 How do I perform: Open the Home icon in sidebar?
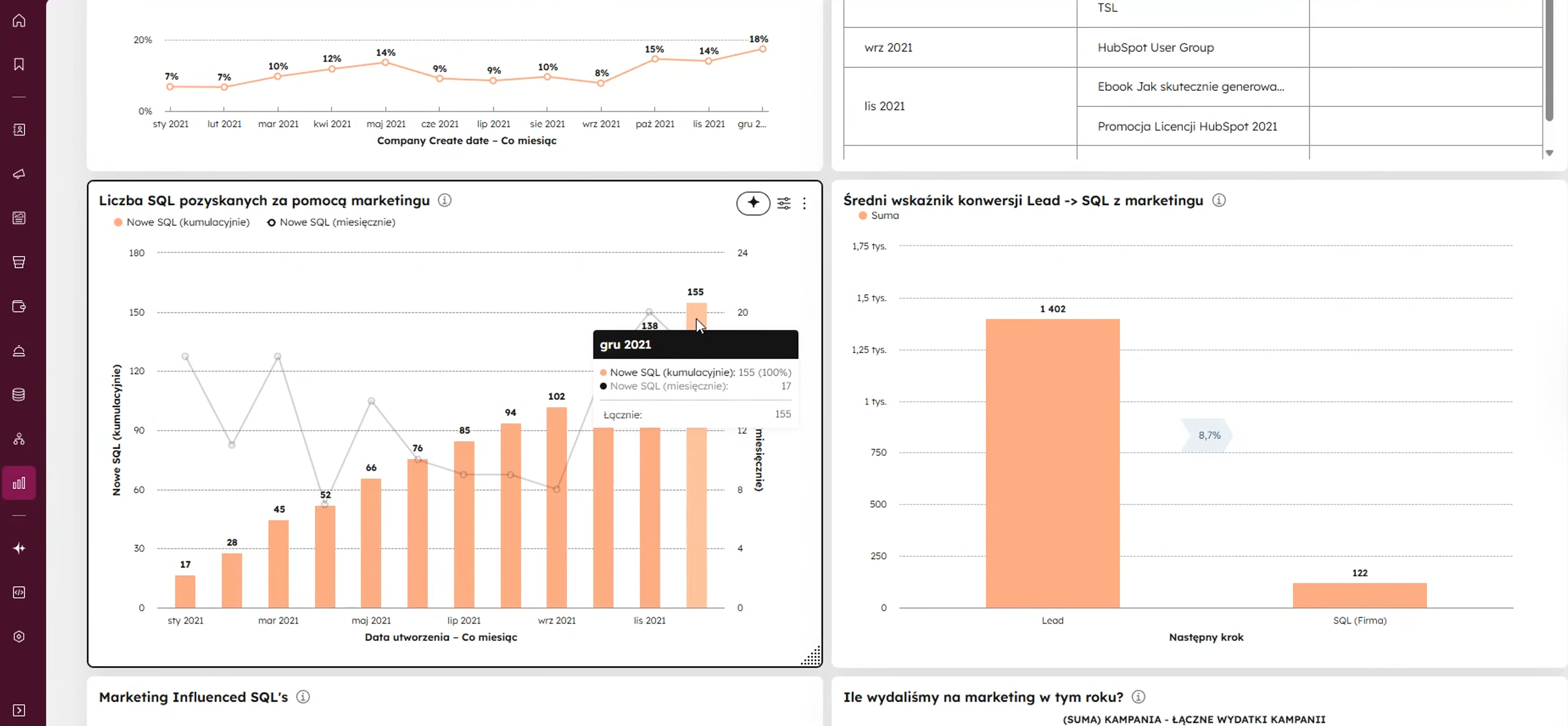tap(19, 21)
